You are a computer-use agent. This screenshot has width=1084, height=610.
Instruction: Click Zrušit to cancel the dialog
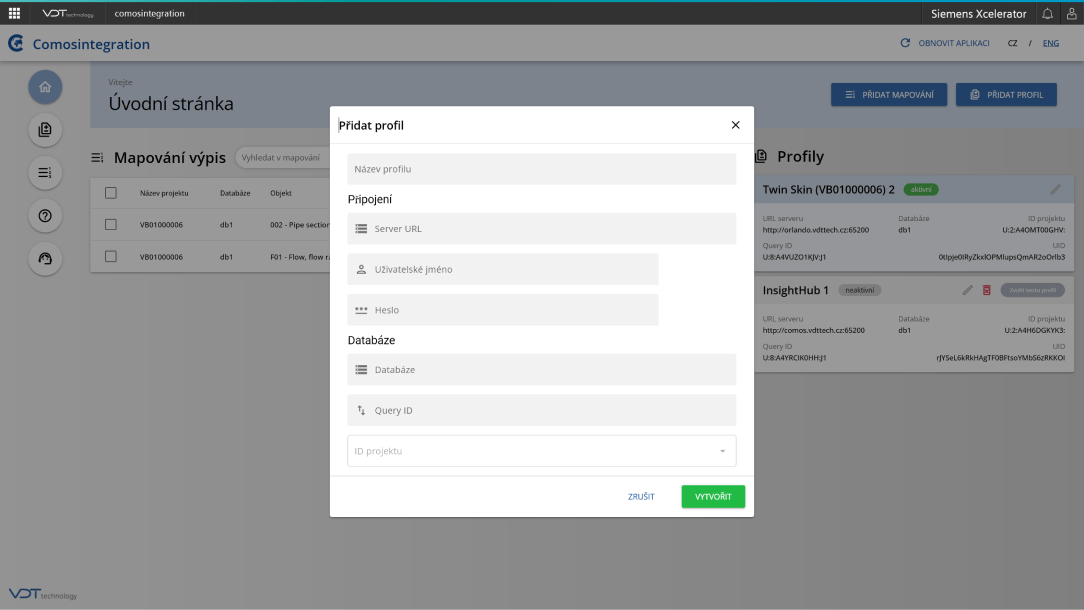pyautogui.click(x=641, y=497)
